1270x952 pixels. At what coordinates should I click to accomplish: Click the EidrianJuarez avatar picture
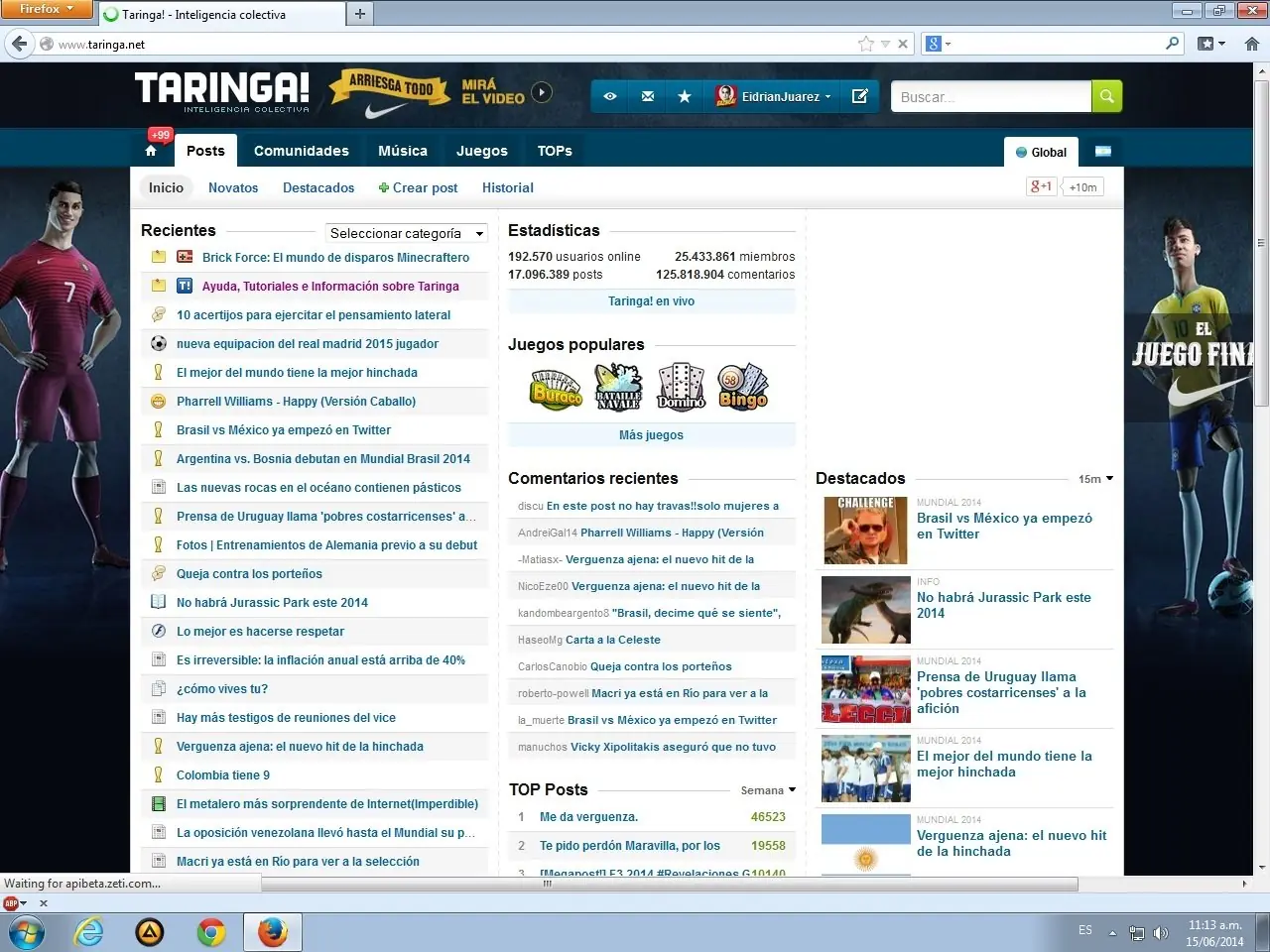(726, 96)
